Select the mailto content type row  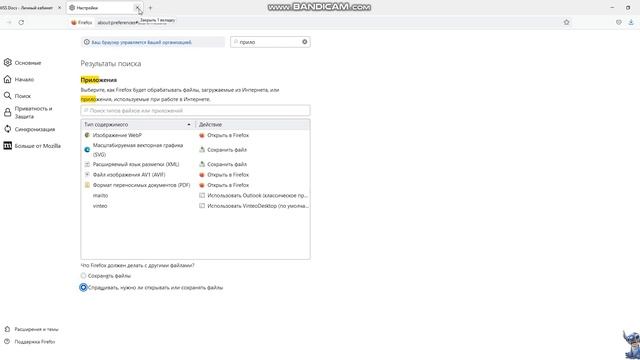pos(195,196)
